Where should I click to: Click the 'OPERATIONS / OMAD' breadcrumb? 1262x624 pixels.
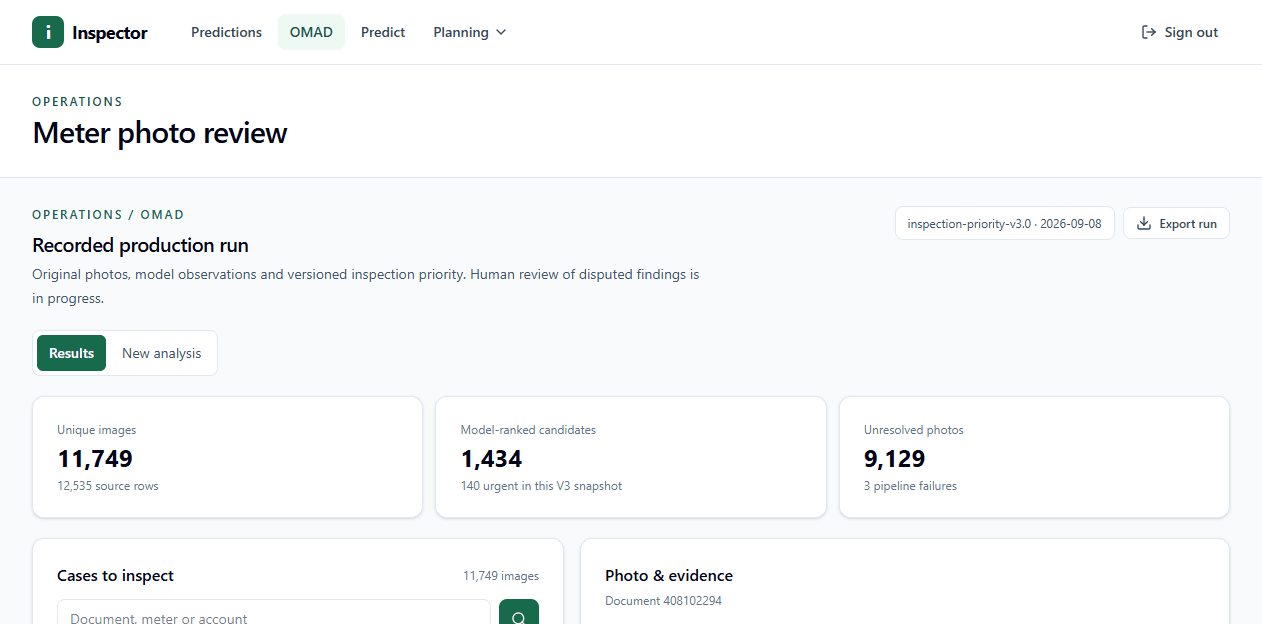pyautogui.click(x=108, y=215)
